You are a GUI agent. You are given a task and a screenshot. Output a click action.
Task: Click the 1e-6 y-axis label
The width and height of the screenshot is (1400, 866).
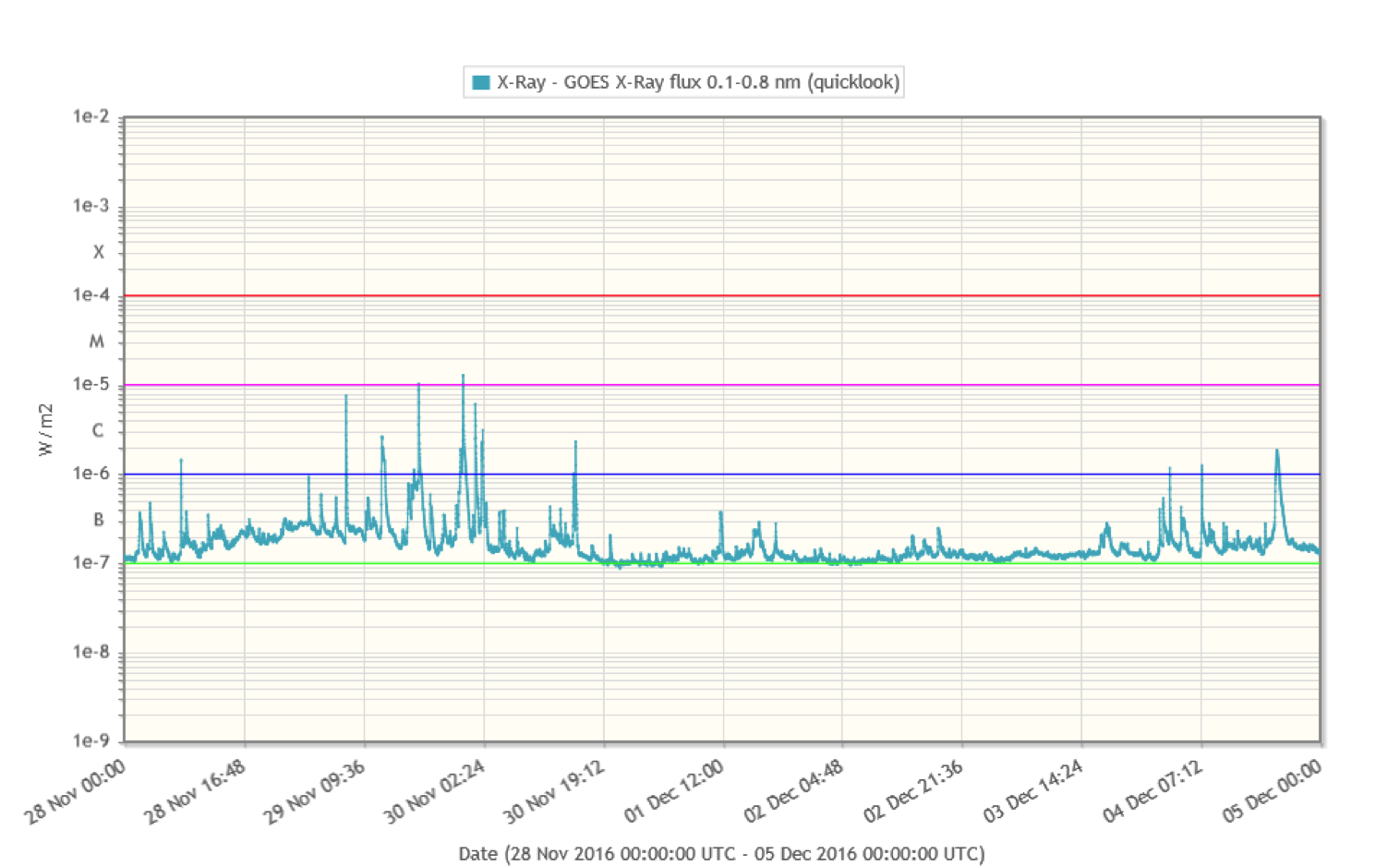click(91, 474)
